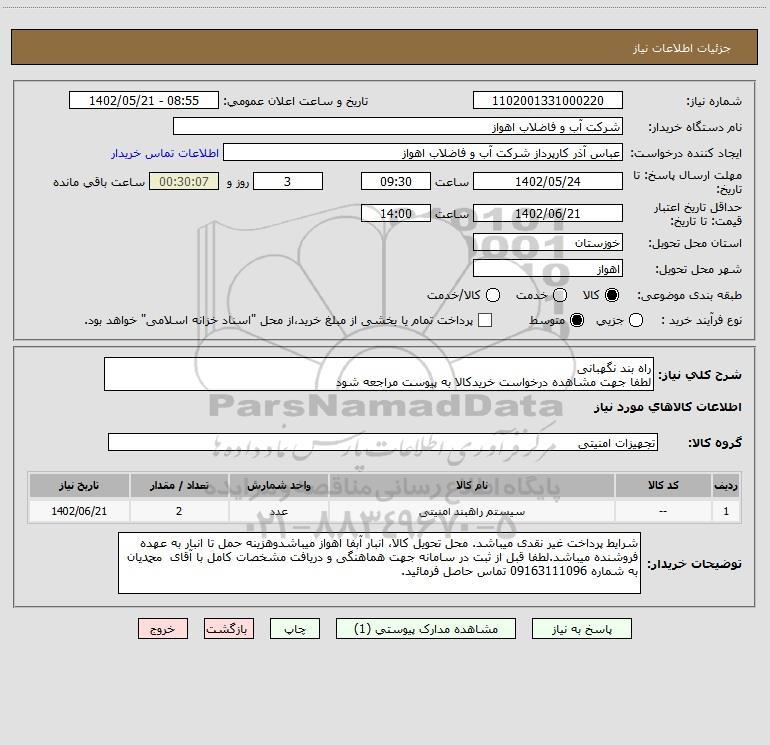Viewport: 770px width, 745px height.
Task: Click the پاسخ به نیاز button
Action: point(581,629)
